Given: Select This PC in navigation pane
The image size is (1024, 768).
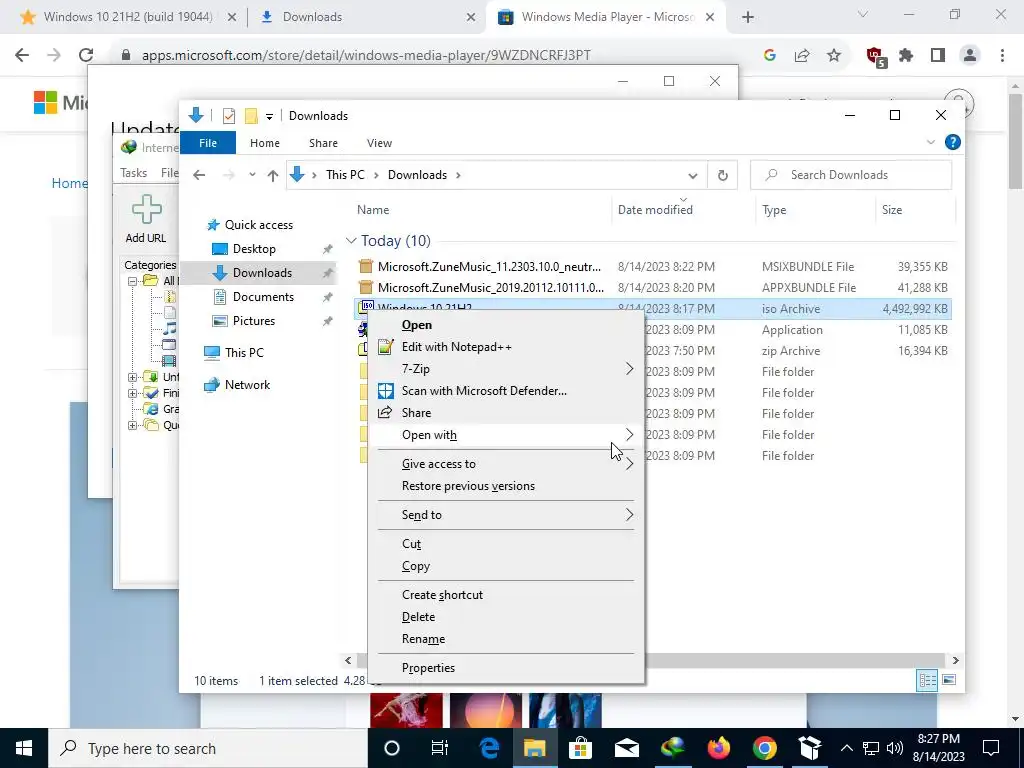Looking at the screenshot, I should tap(244, 353).
